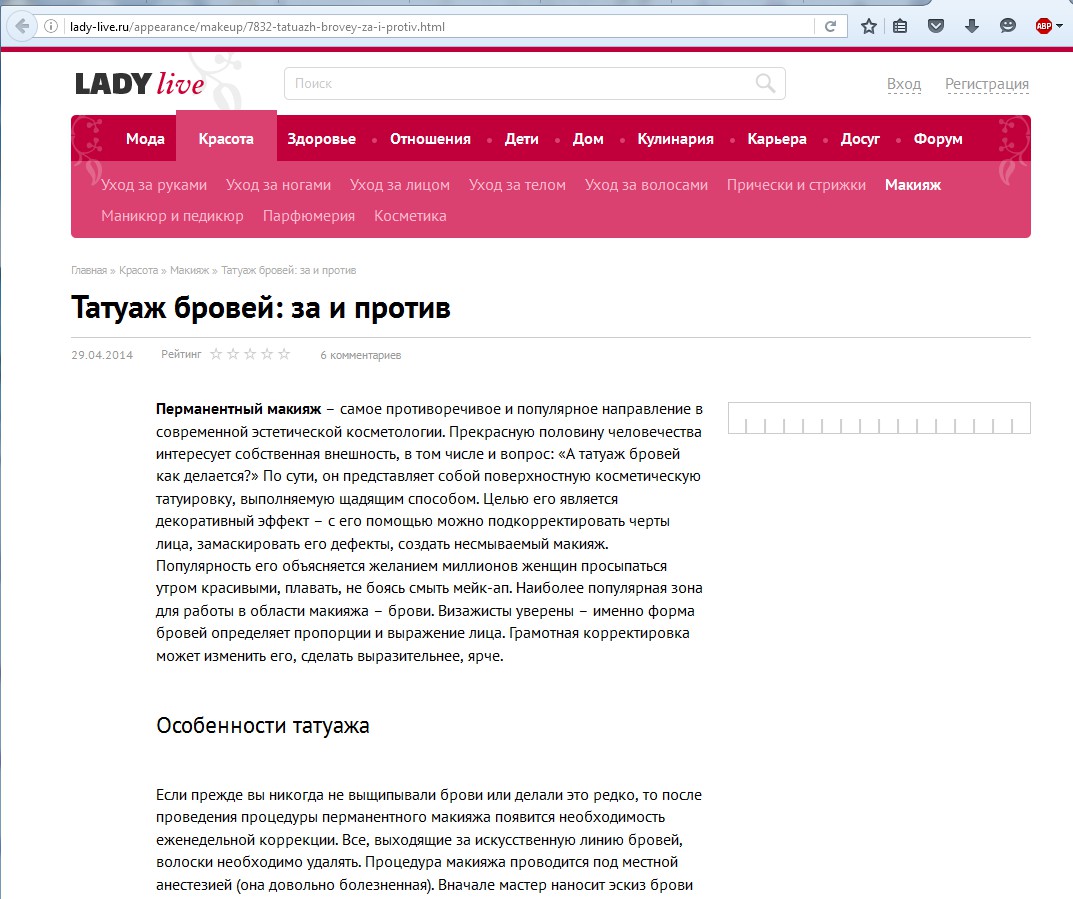Viewport: 1073px width, 899px height.
Task: Open Регистрация link
Action: pos(987,84)
